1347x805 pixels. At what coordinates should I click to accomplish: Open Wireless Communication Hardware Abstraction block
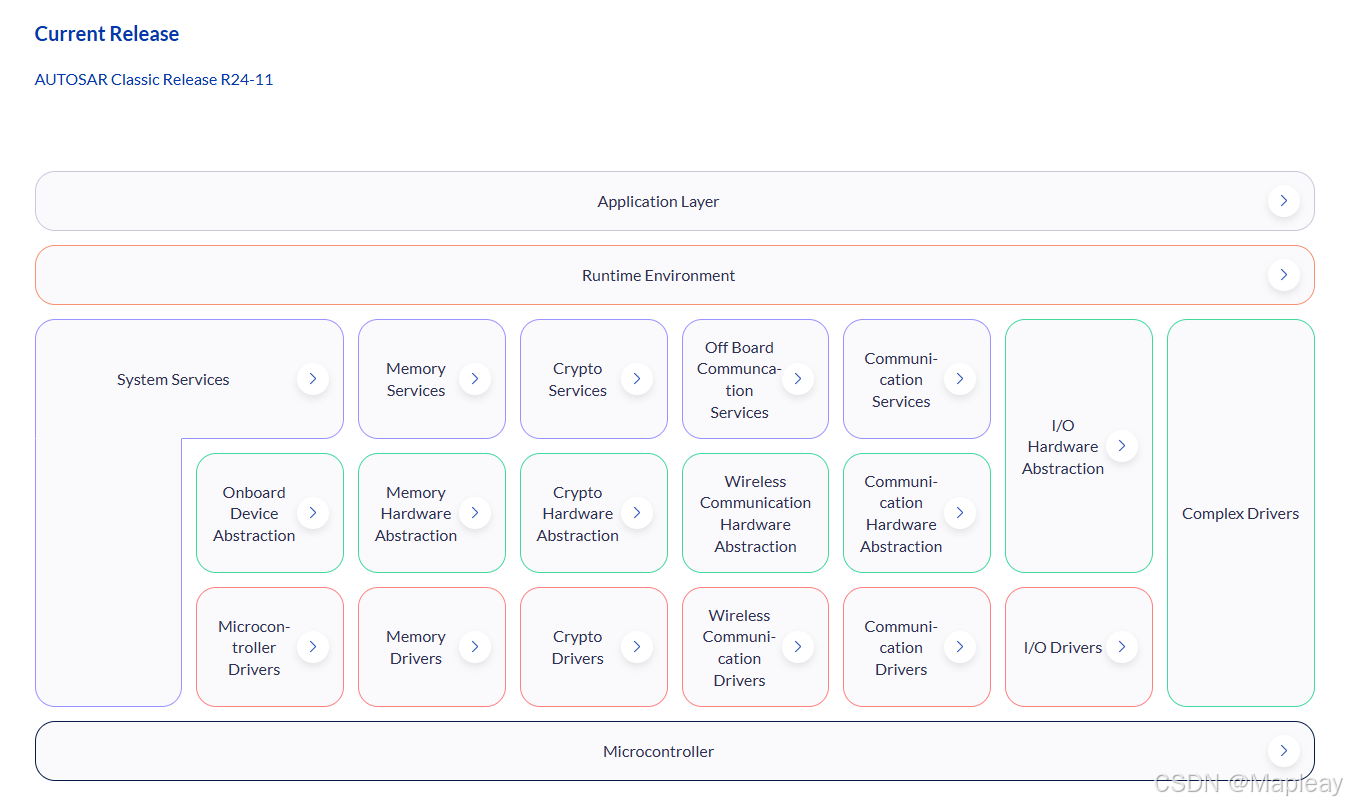[756, 513]
